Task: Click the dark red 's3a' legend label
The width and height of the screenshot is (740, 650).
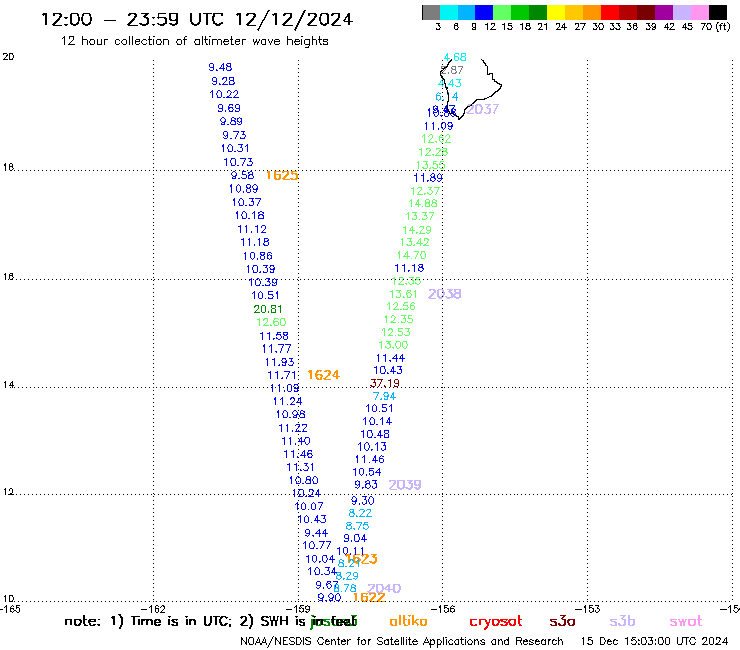Action: [x=562, y=621]
